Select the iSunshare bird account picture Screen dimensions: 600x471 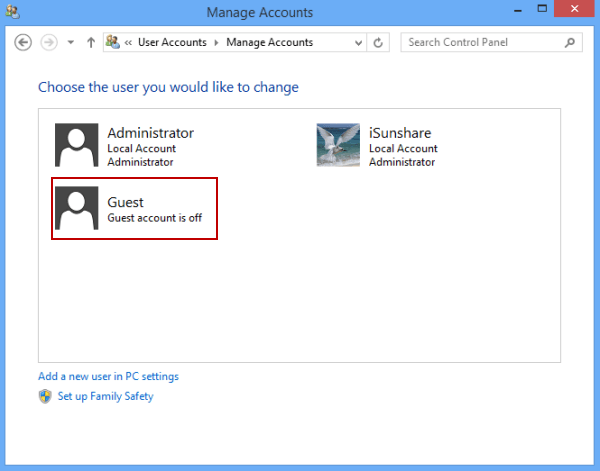point(338,145)
